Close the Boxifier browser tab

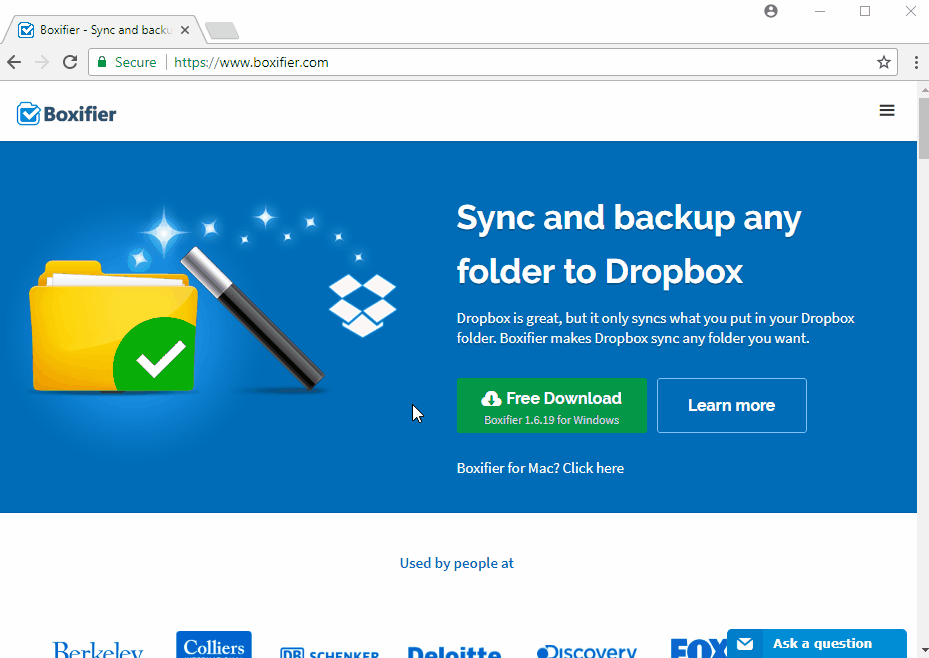pos(185,30)
